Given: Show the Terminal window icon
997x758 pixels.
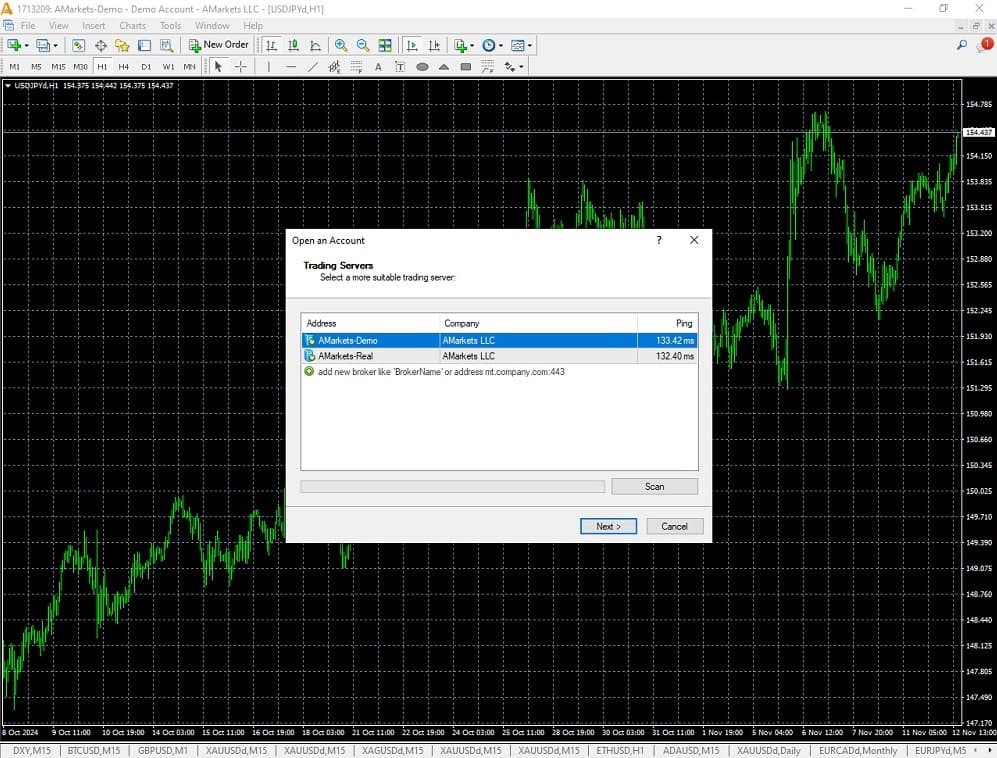Looking at the screenshot, I should (144, 45).
